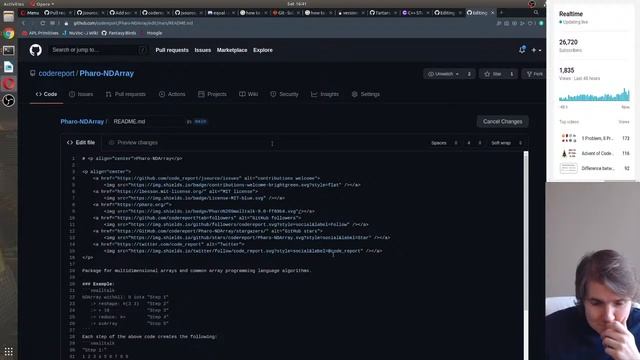640x360 pixels.
Task: Click the browser back arrow
Action: 24,23
